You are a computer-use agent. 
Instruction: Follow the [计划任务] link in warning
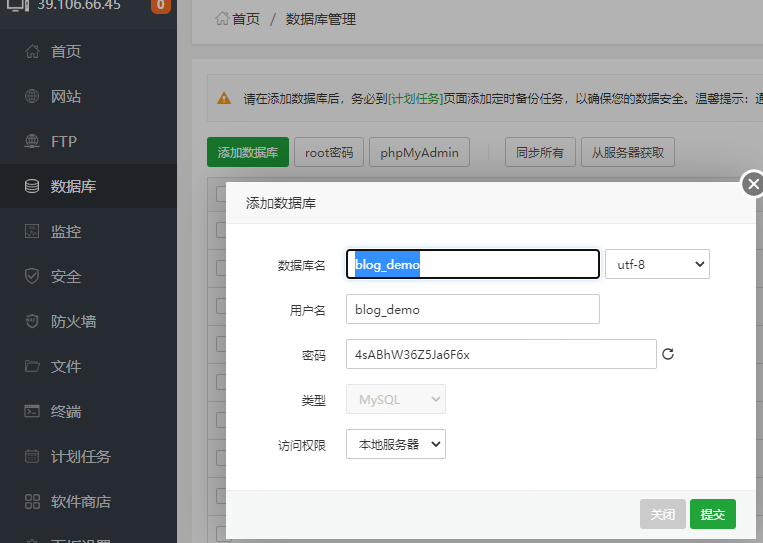pos(416,99)
